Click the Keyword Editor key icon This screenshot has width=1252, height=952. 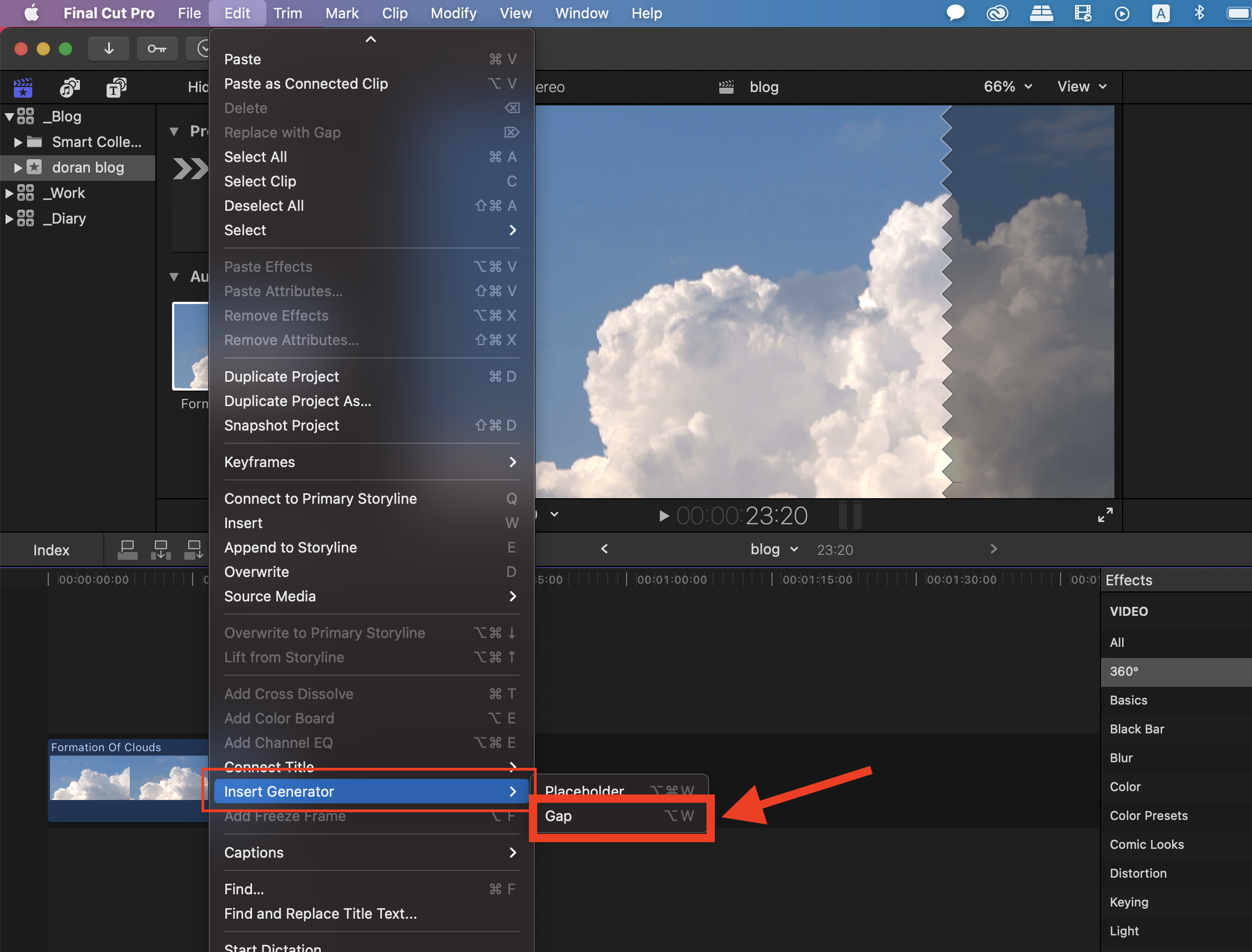click(x=157, y=49)
